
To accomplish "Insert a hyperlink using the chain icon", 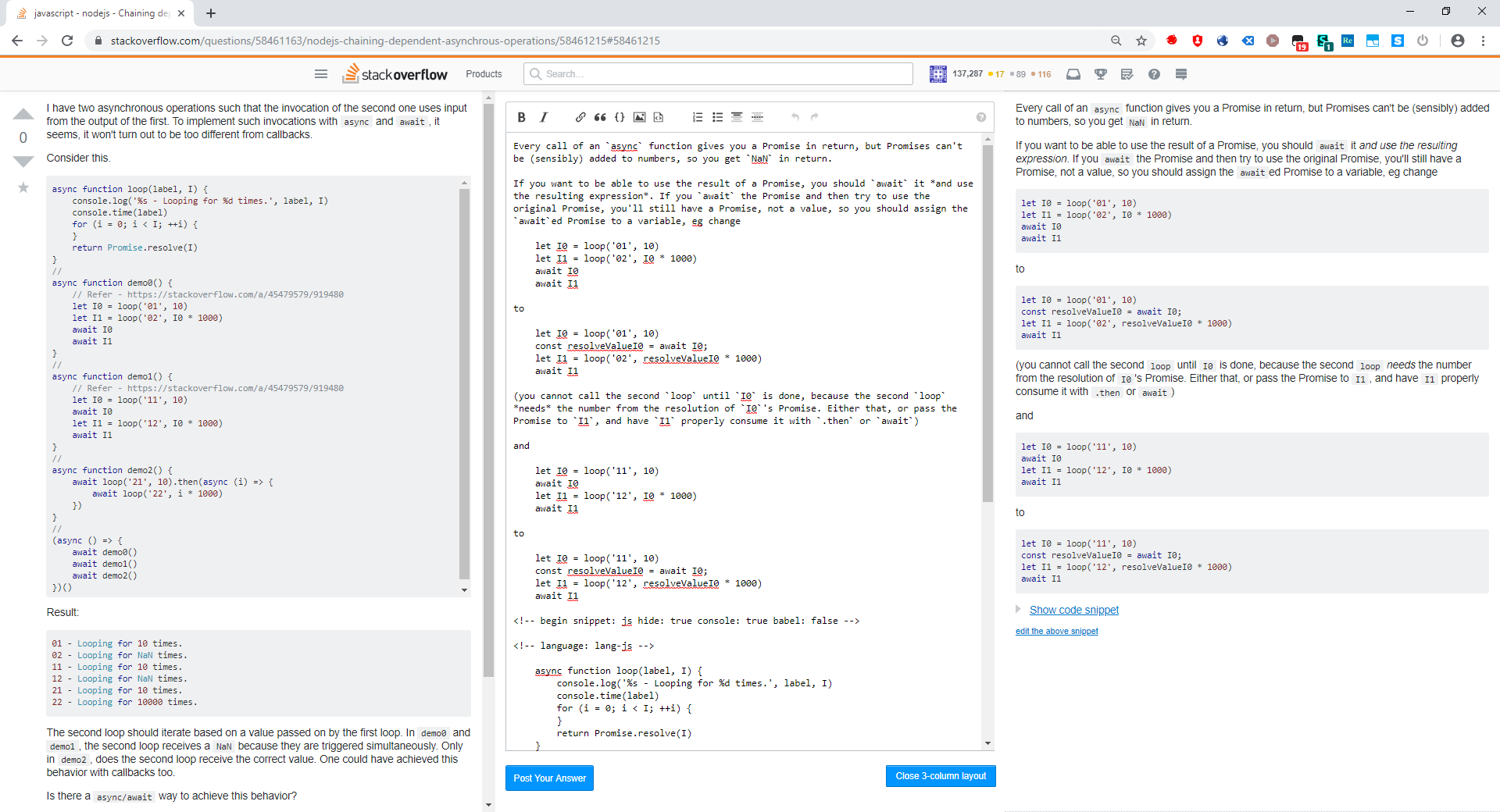I will (x=580, y=117).
